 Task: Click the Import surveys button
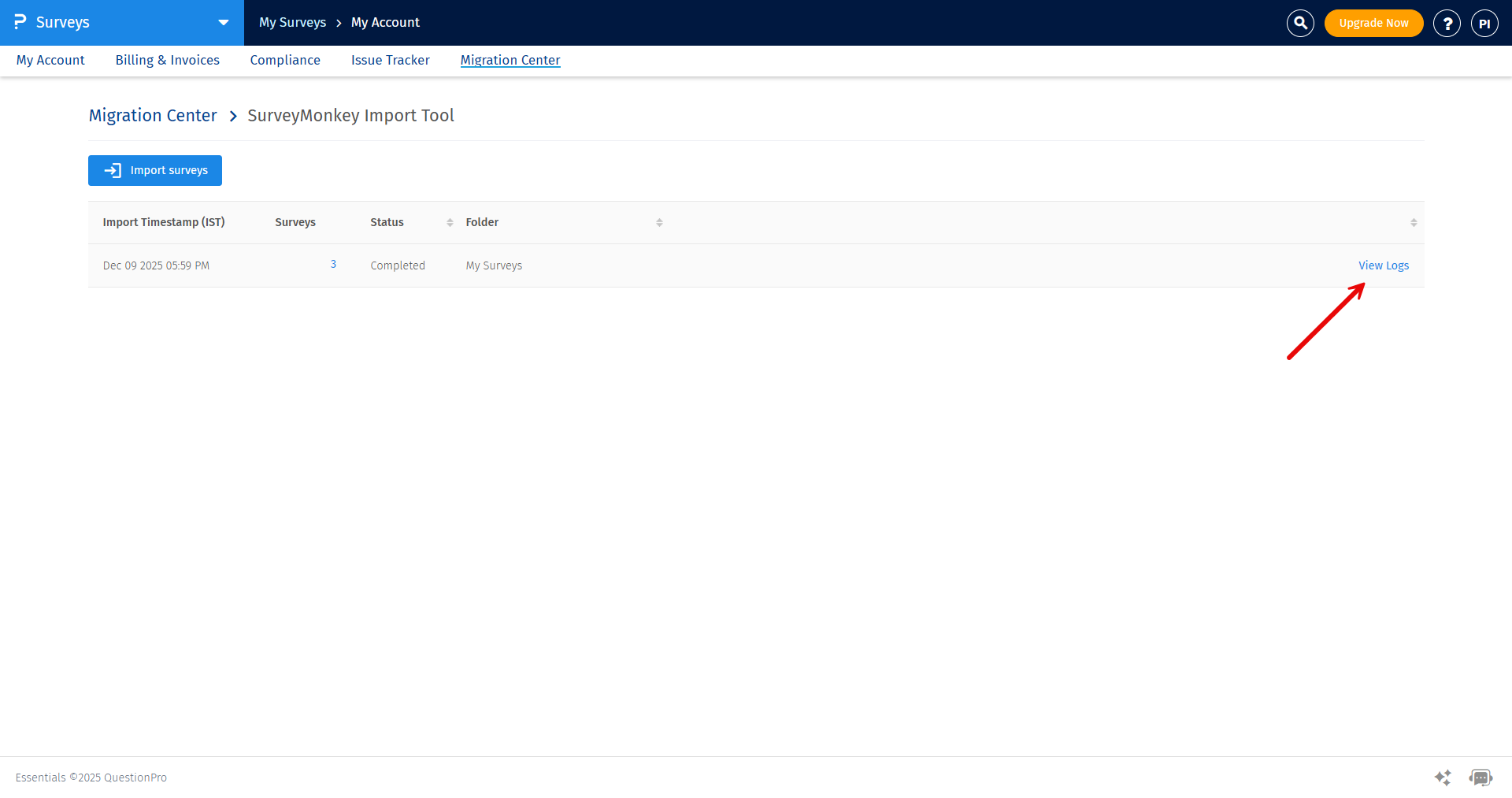[x=154, y=170]
